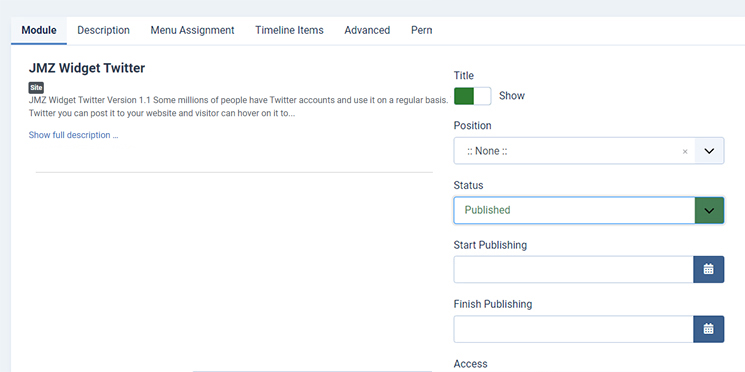Click the Status label
745x372 pixels.
tap(468, 185)
